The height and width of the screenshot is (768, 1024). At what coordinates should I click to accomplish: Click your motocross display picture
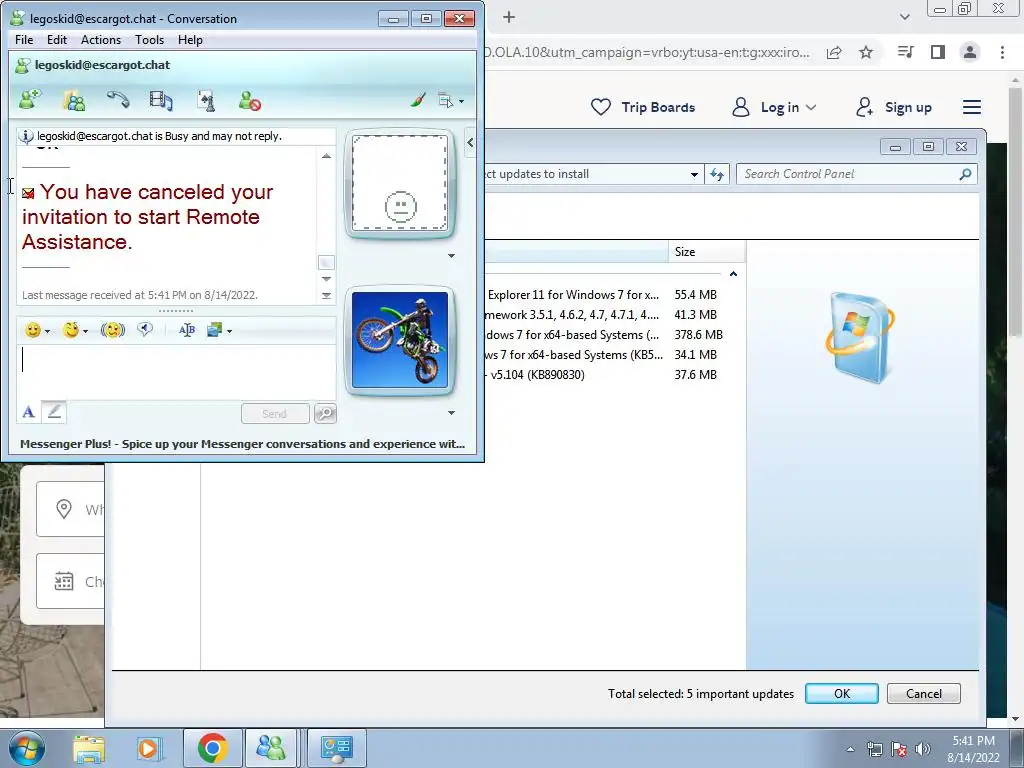400,340
